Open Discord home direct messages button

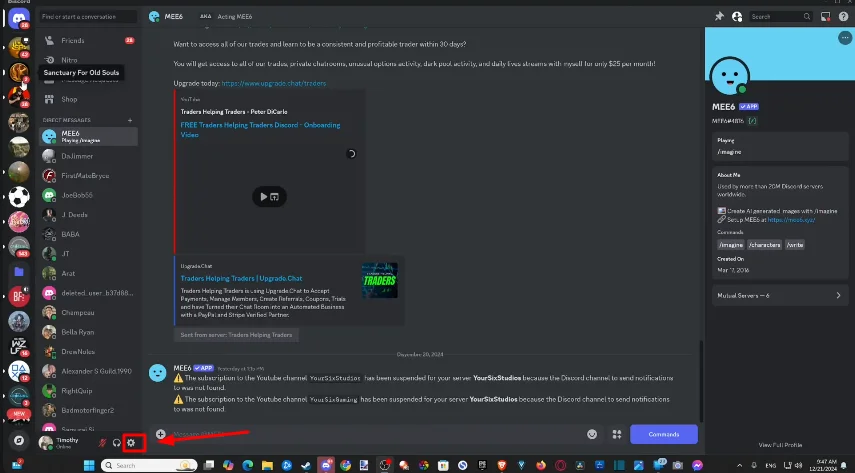[19, 17]
